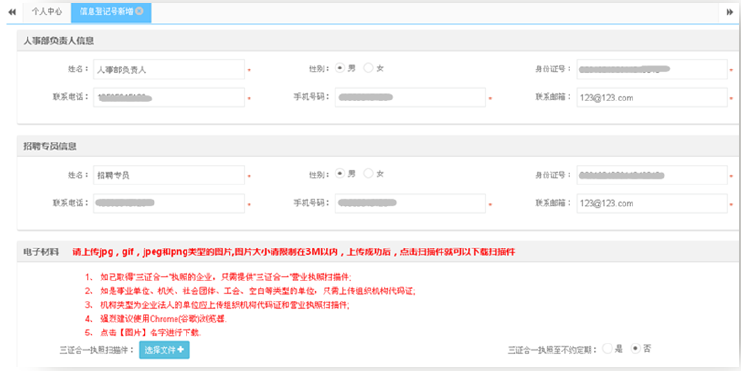Select 男 for 人事部负责人 gender

pos(340,68)
